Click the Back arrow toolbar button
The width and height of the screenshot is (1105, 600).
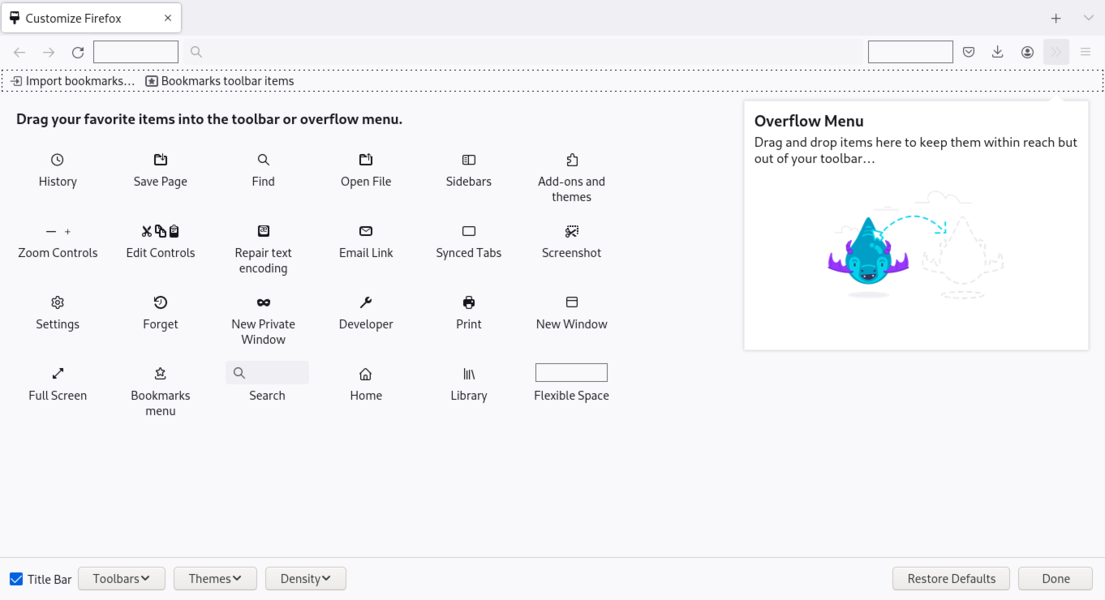[x=20, y=52]
